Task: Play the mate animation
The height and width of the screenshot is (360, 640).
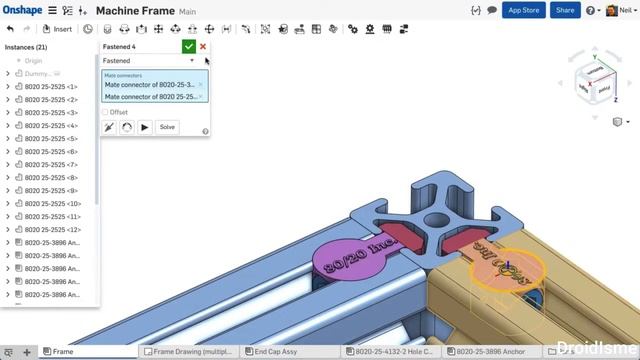Action: (145, 127)
